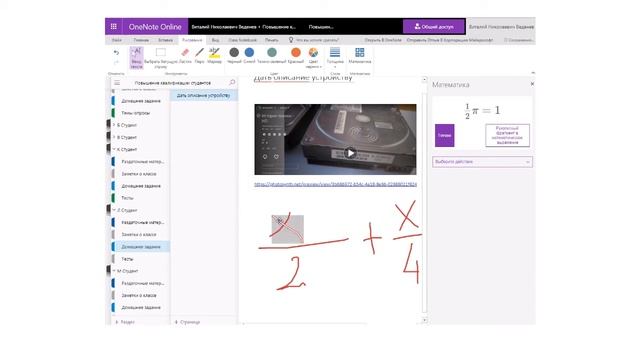Screen dimensions: 640x360
Task: Open the ink color palette dropdown
Action: click(313, 58)
